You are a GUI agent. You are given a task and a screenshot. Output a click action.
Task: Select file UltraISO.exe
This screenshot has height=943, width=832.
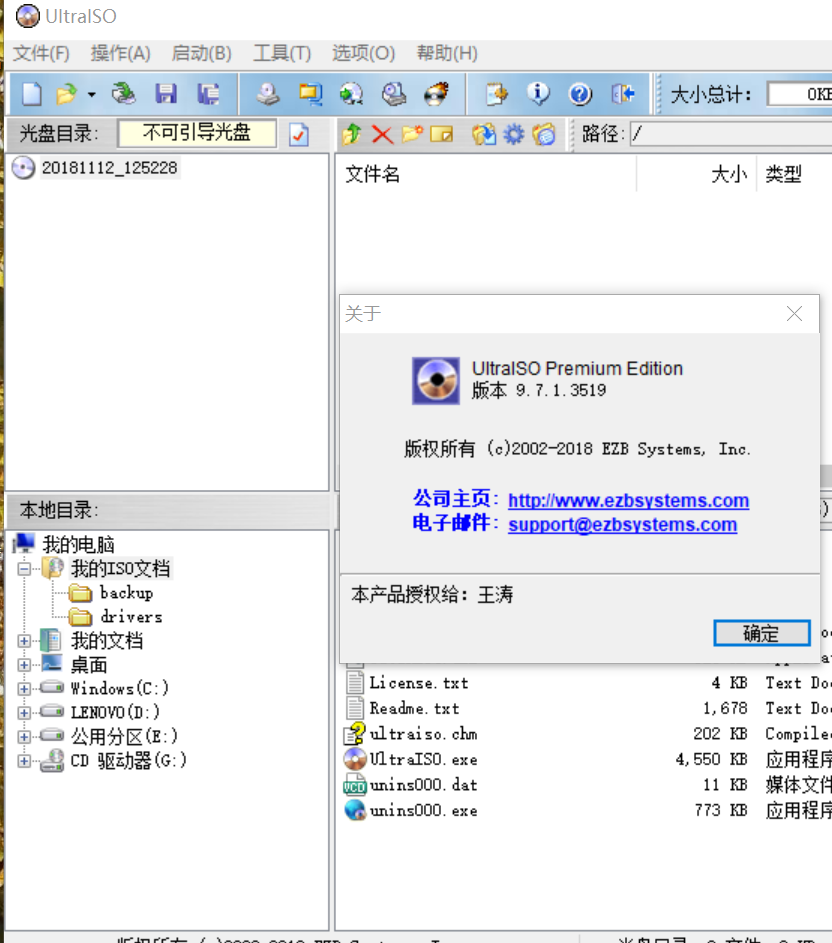click(424, 760)
